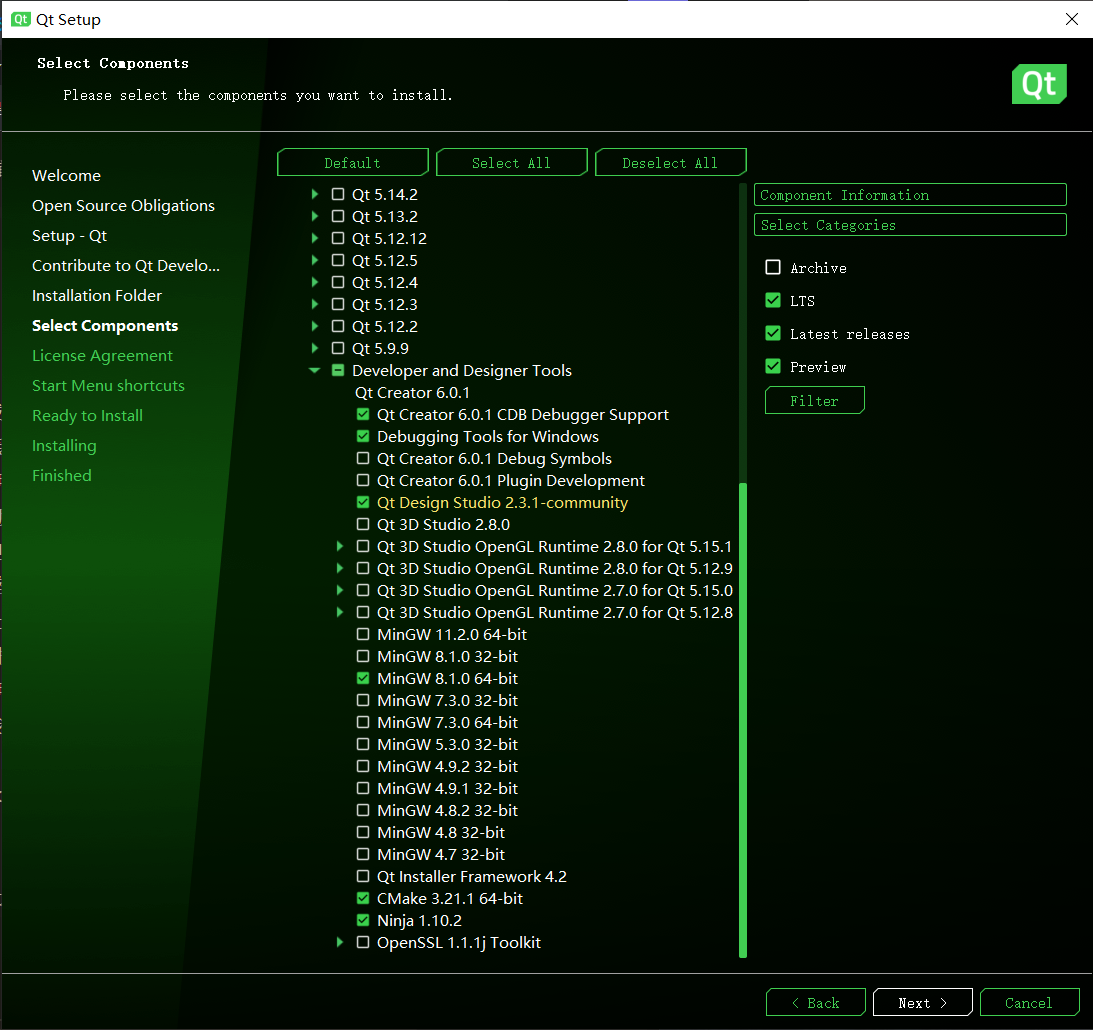Viewport: 1093px width, 1030px height.
Task: Check the Qt 3D Studio 2.8.0 checkbox
Action: click(x=362, y=524)
